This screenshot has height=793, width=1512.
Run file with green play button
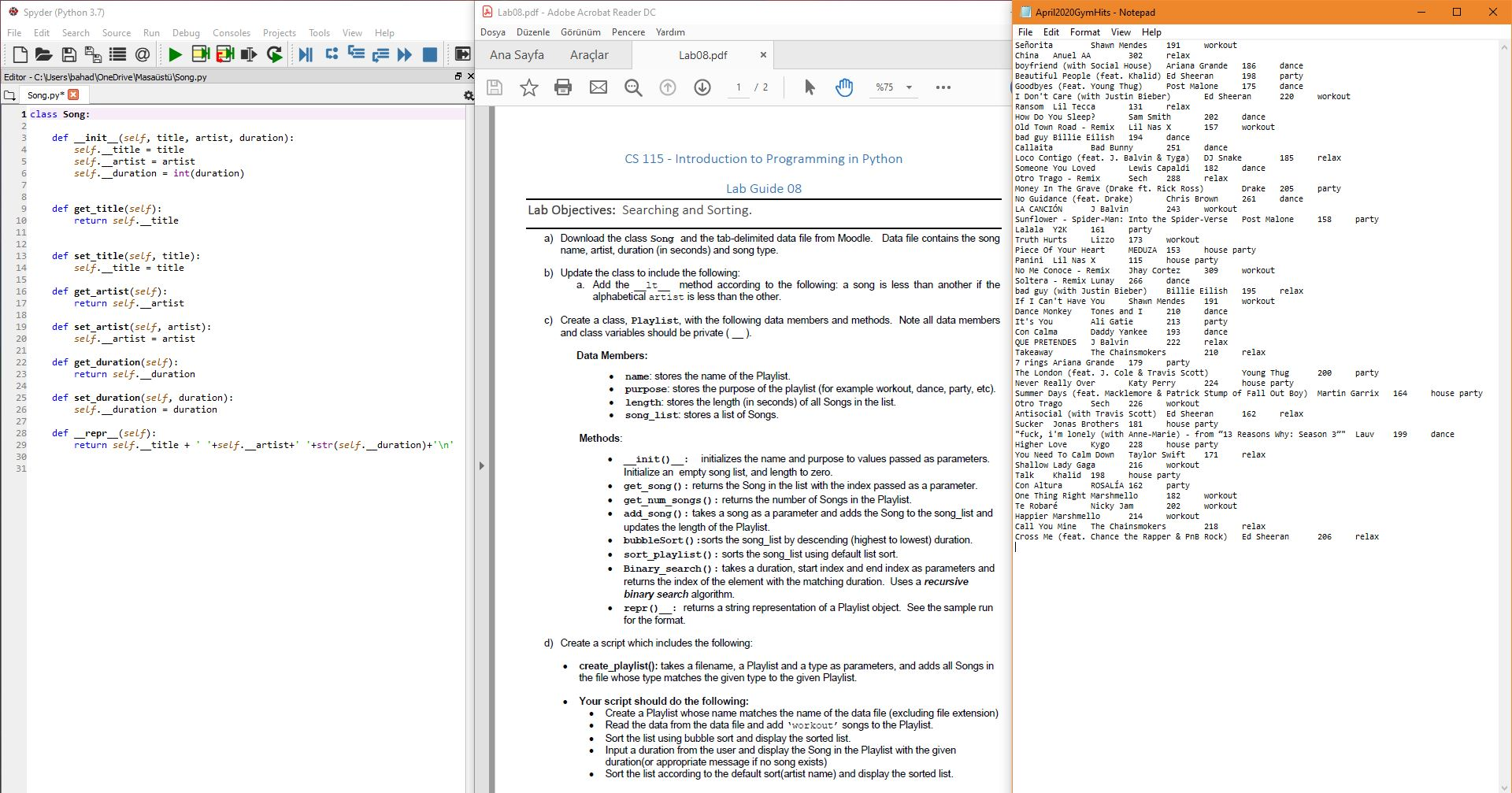[175, 54]
